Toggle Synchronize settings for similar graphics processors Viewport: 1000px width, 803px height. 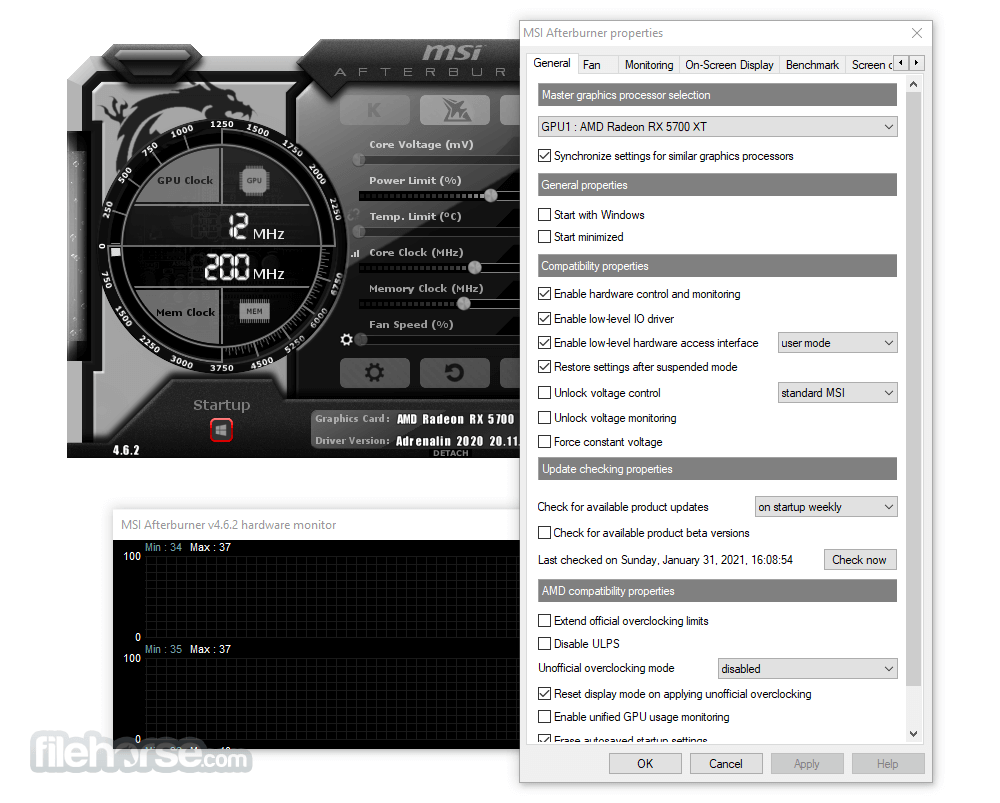[666, 156]
